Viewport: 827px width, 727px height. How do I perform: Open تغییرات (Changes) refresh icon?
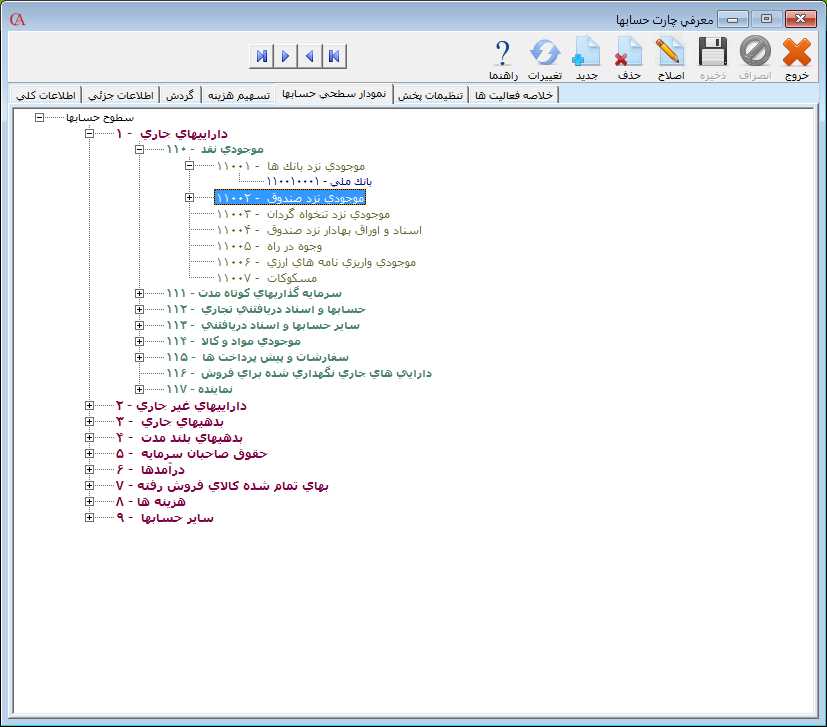pos(545,58)
